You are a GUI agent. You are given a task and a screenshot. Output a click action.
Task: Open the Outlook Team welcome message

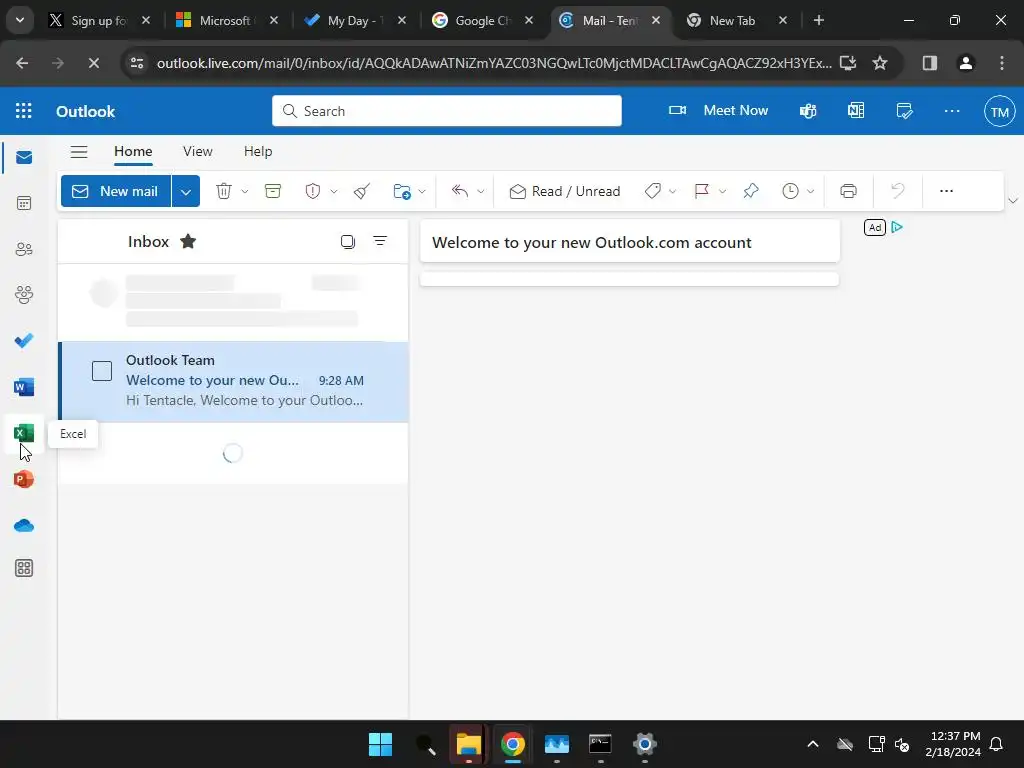click(x=234, y=381)
